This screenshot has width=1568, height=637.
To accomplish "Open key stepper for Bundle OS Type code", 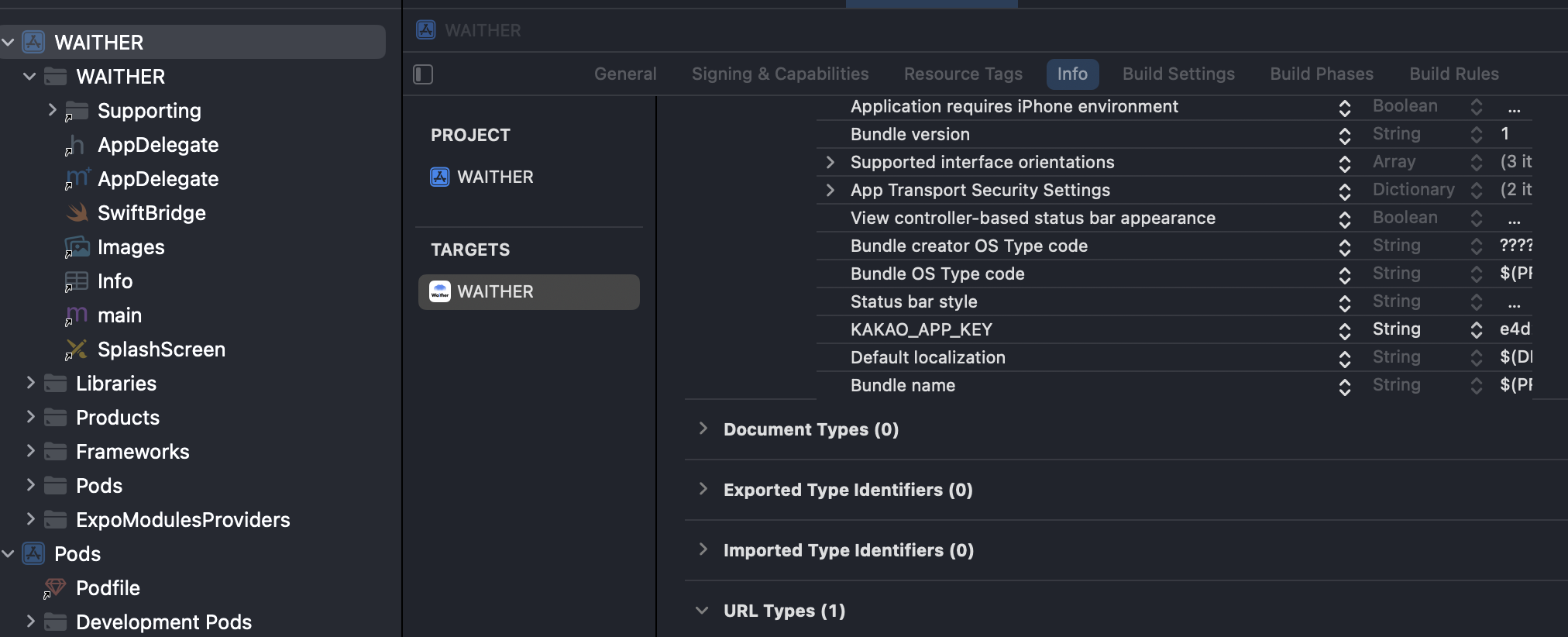I will (x=1345, y=274).
